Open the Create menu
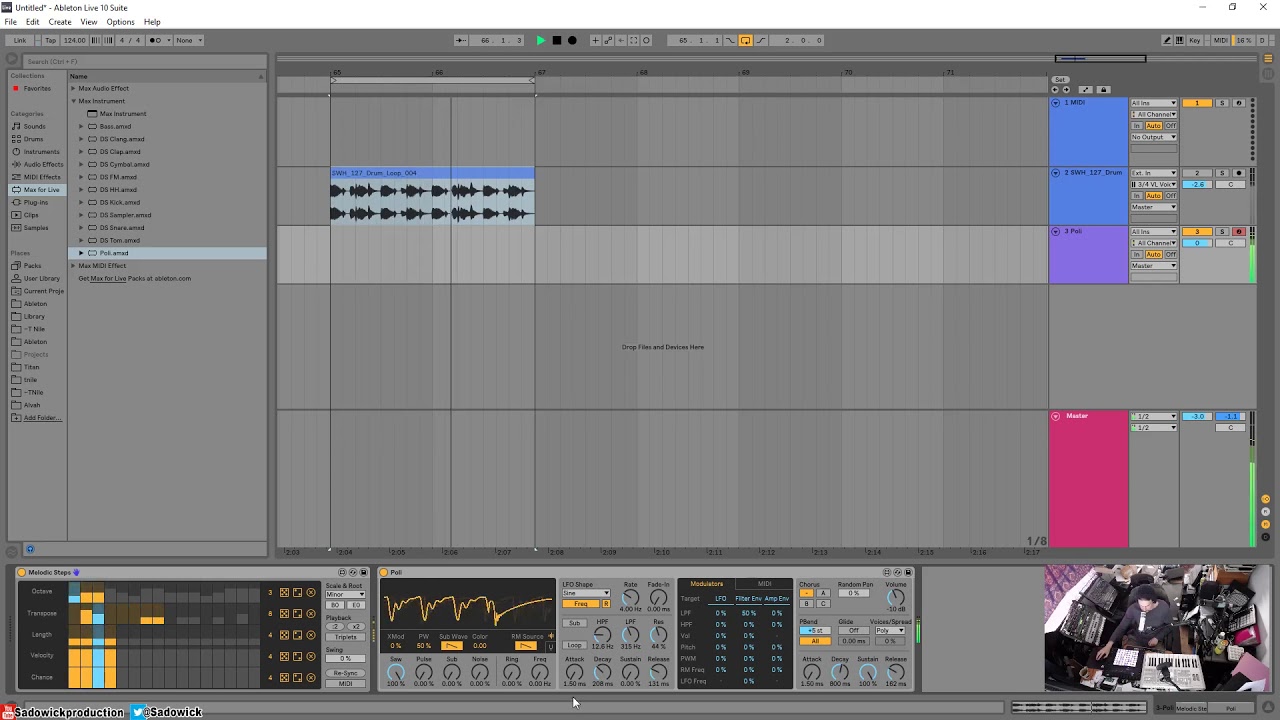1280x720 pixels. [60, 22]
